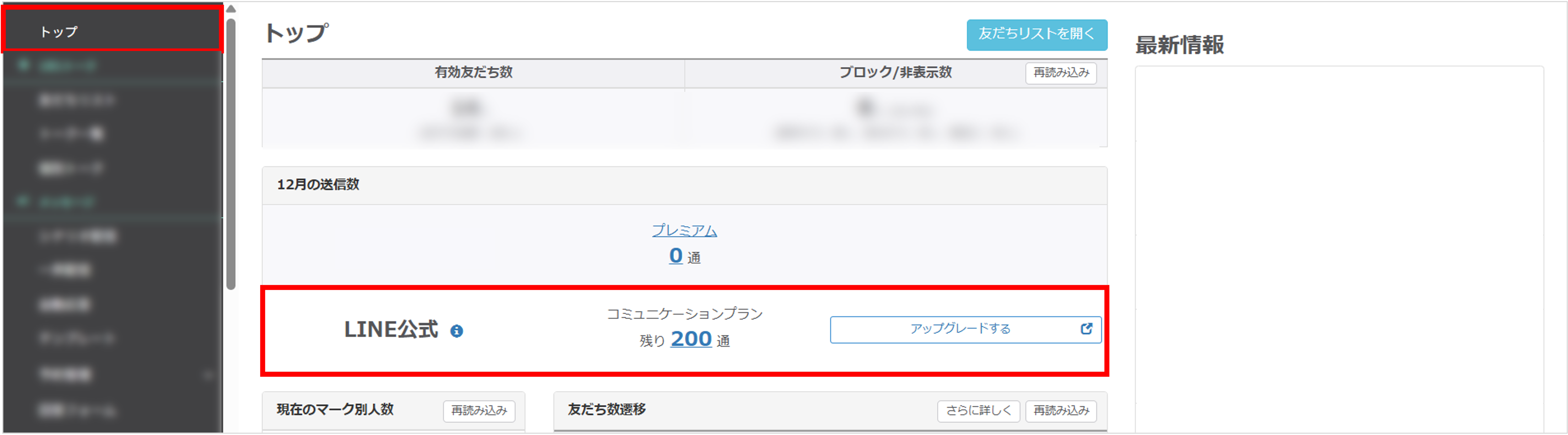
Task: Click the アップグレードする button
Action: (960, 329)
